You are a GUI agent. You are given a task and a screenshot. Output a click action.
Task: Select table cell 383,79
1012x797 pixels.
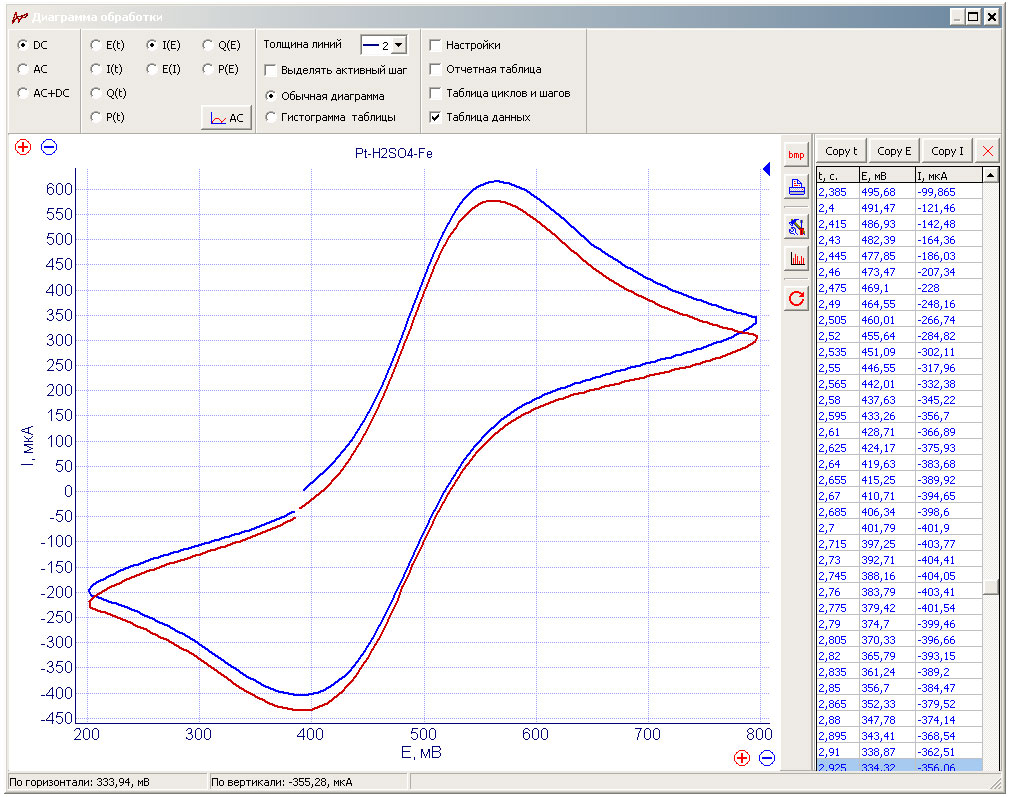click(x=887, y=592)
